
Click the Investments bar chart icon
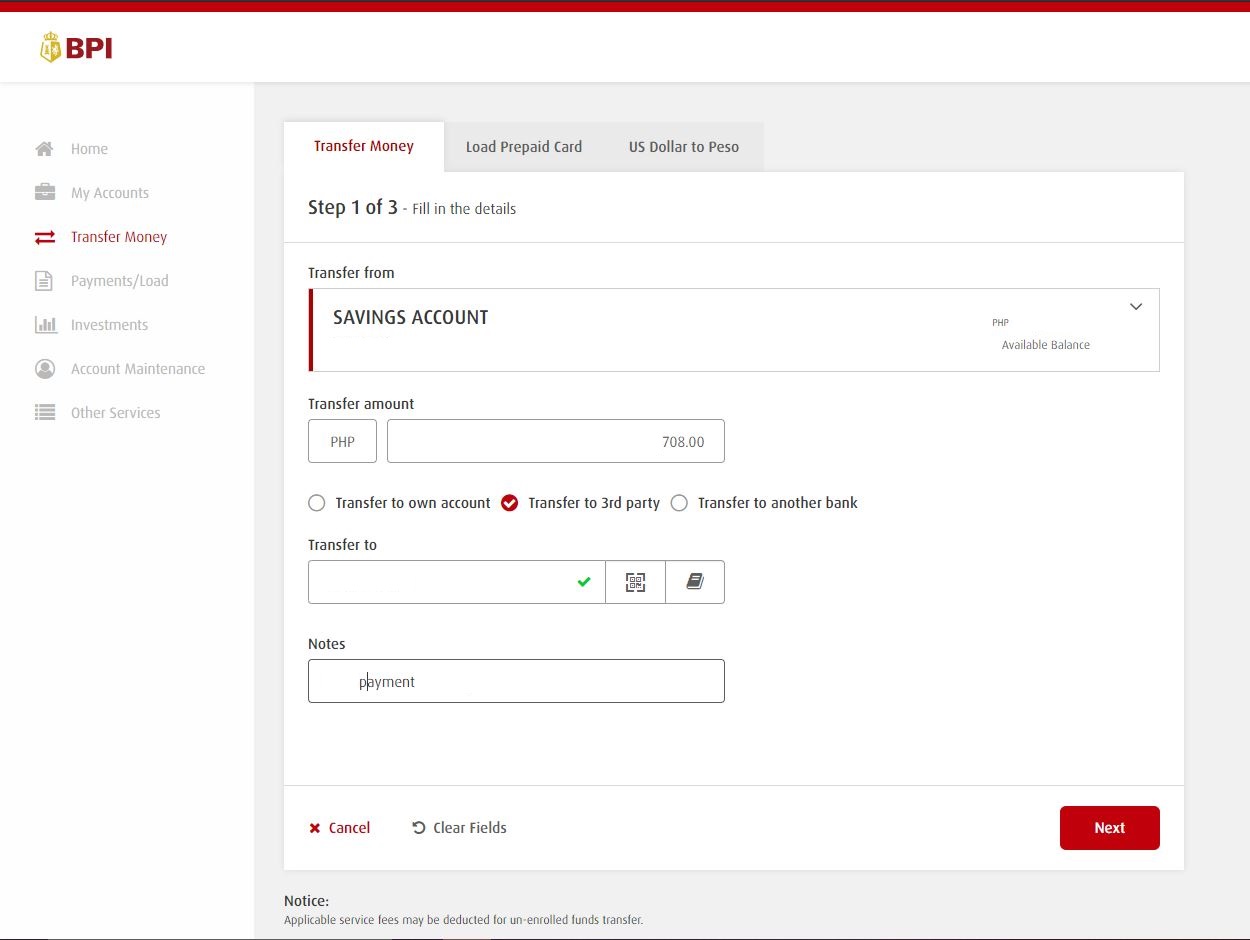[46, 325]
